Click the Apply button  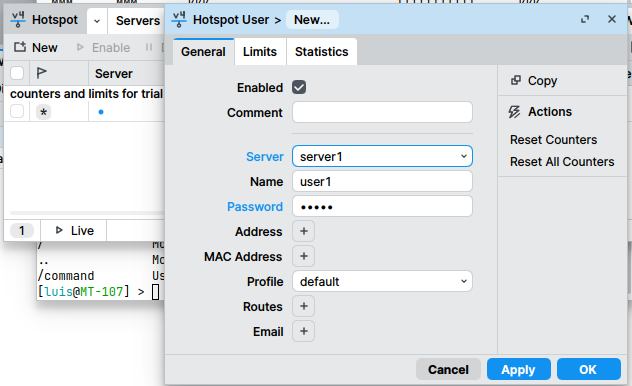[x=518, y=369]
